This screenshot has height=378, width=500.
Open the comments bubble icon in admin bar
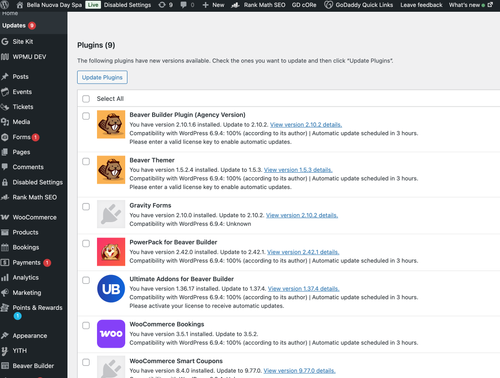pyautogui.click(x=183, y=5)
